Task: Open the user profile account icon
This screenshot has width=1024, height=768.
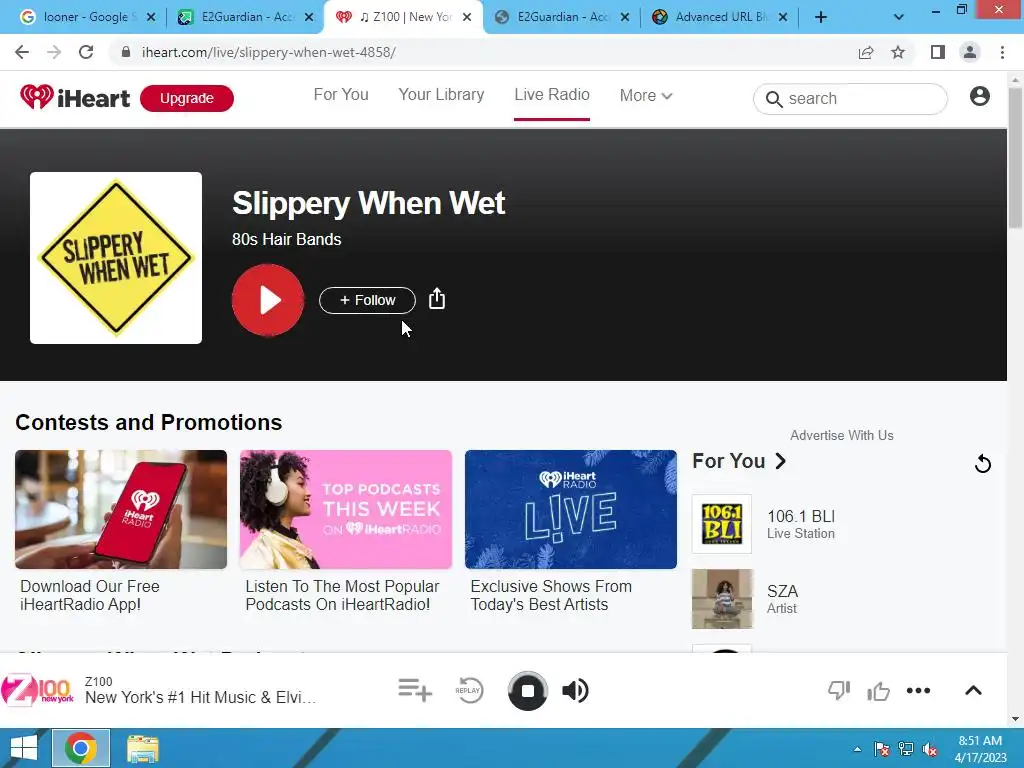Action: click(980, 96)
